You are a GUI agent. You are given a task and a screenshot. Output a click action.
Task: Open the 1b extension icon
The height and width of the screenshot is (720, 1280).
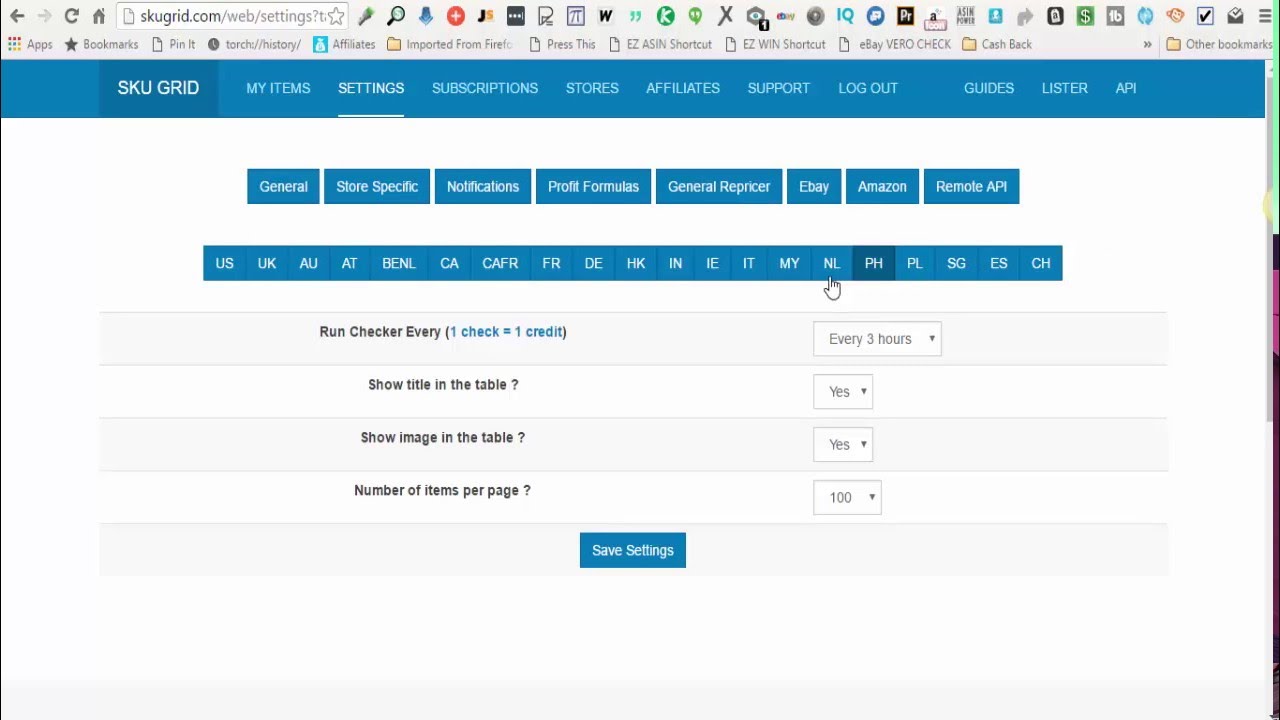[1116, 16]
